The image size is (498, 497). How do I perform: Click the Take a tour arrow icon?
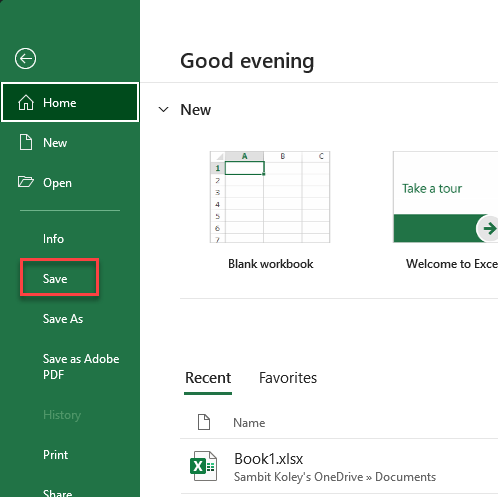coord(488,228)
